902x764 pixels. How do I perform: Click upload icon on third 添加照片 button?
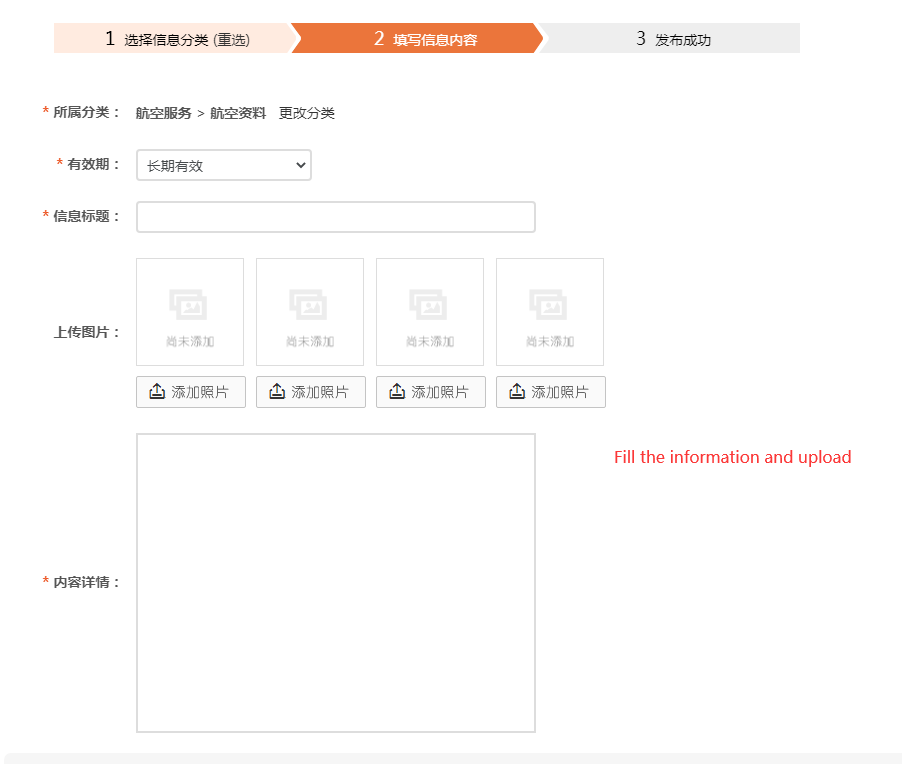tap(397, 392)
